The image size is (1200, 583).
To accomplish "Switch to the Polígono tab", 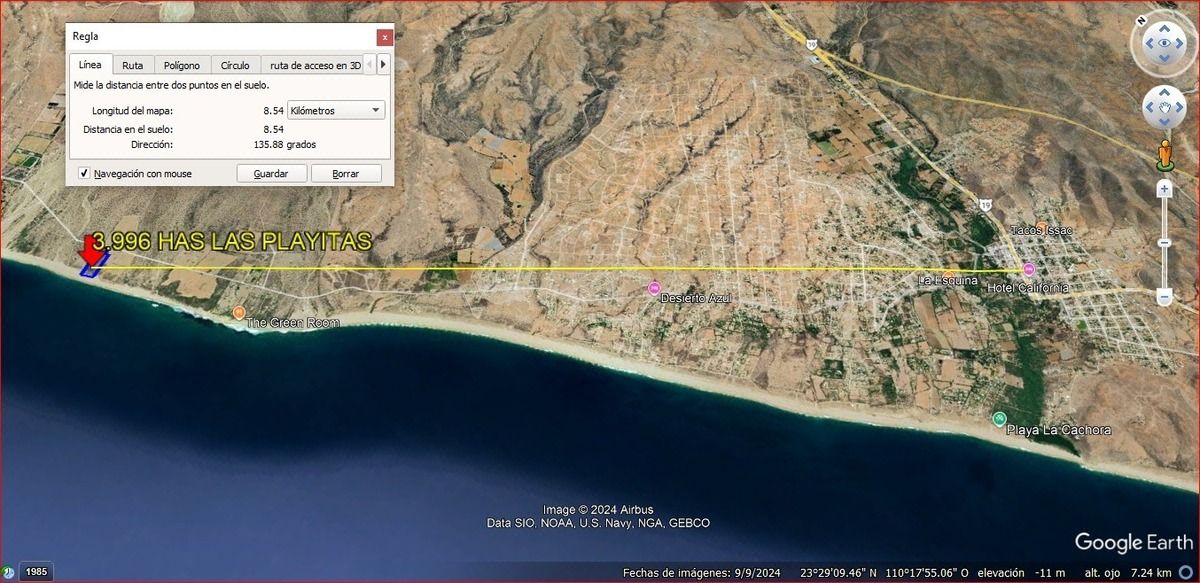I will click(182, 65).
